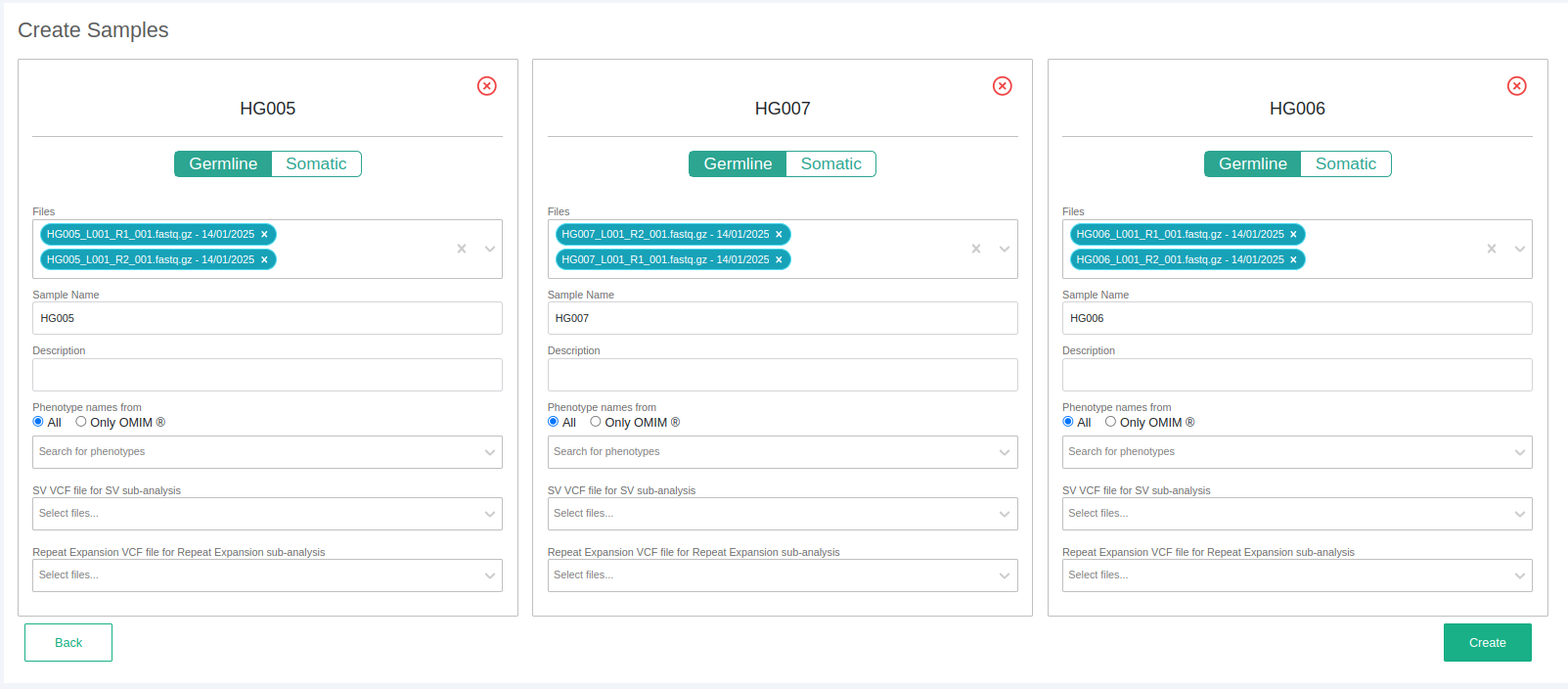Click the Create button
1568x689 pixels.
pyautogui.click(x=1487, y=643)
